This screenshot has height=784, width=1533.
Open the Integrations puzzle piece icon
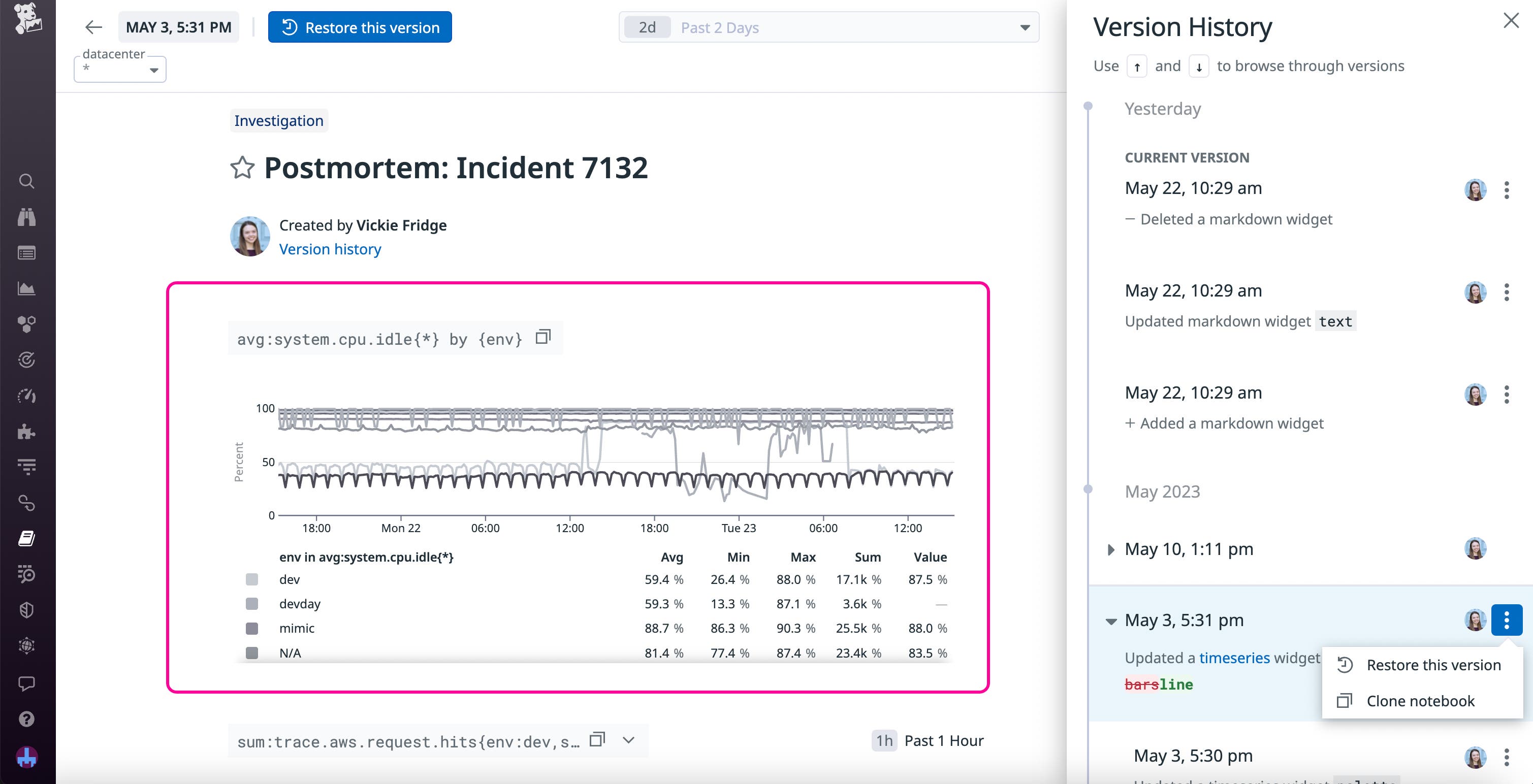click(x=26, y=431)
